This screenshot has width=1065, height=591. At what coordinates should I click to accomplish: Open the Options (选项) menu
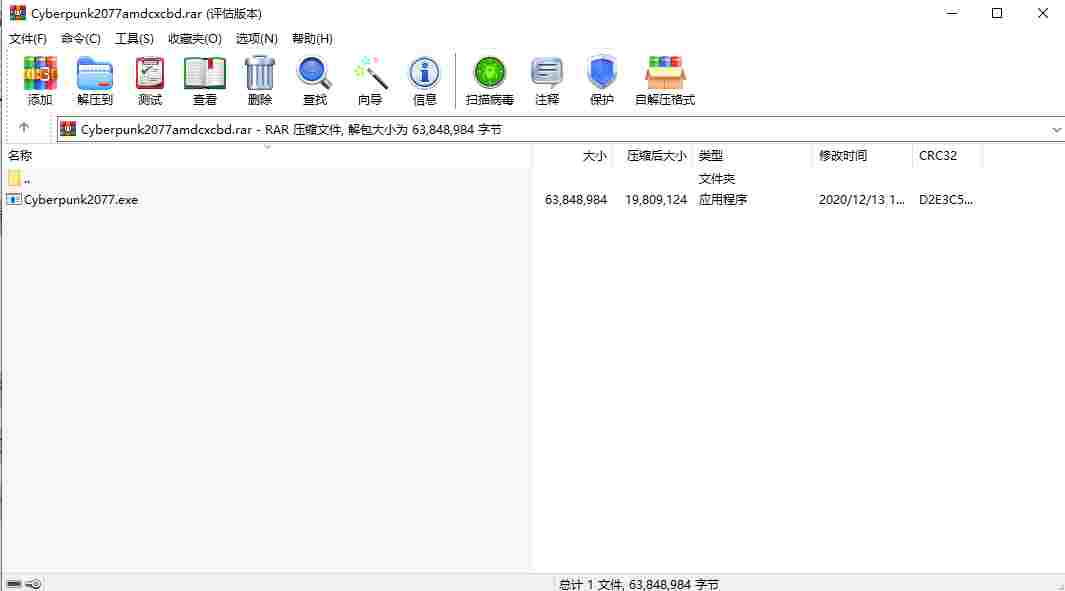[257, 39]
